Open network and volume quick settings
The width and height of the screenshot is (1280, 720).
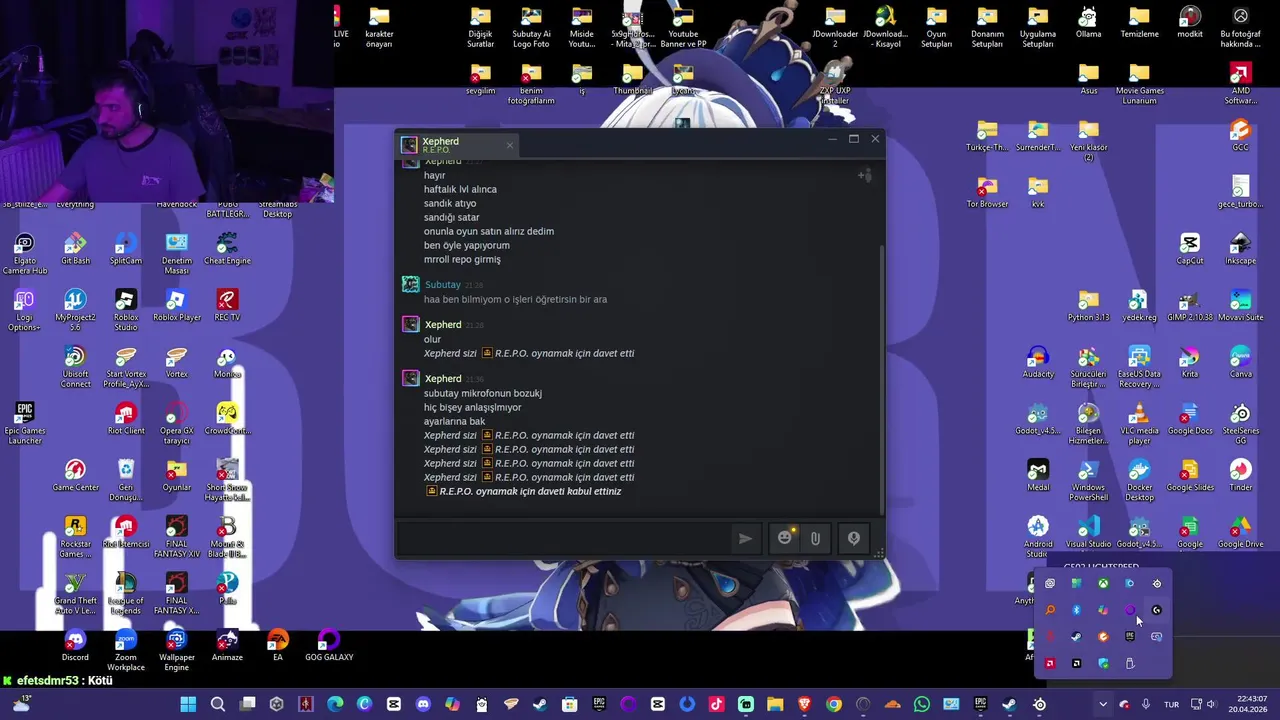[1203, 704]
